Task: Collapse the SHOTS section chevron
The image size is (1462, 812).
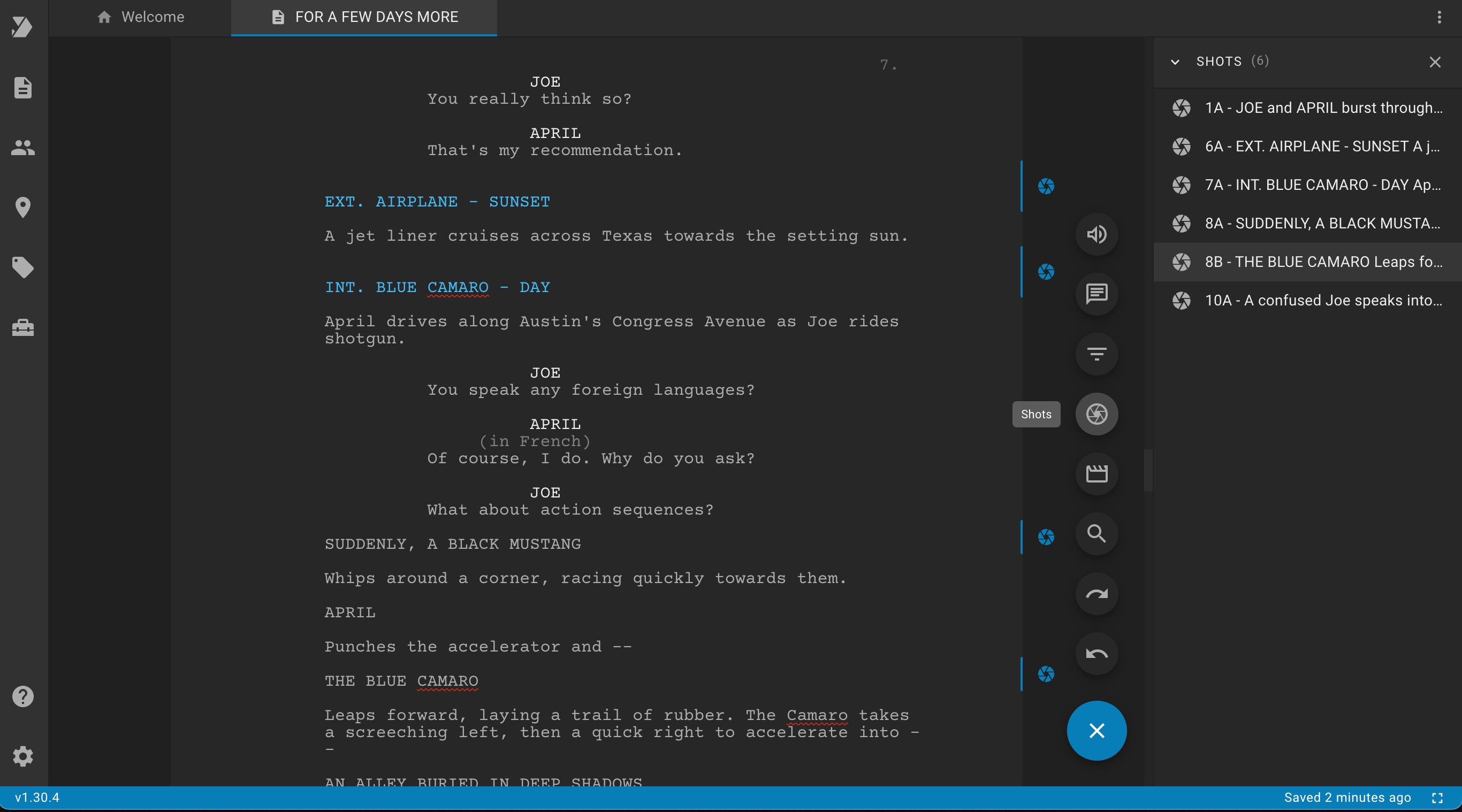Action: tap(1175, 62)
